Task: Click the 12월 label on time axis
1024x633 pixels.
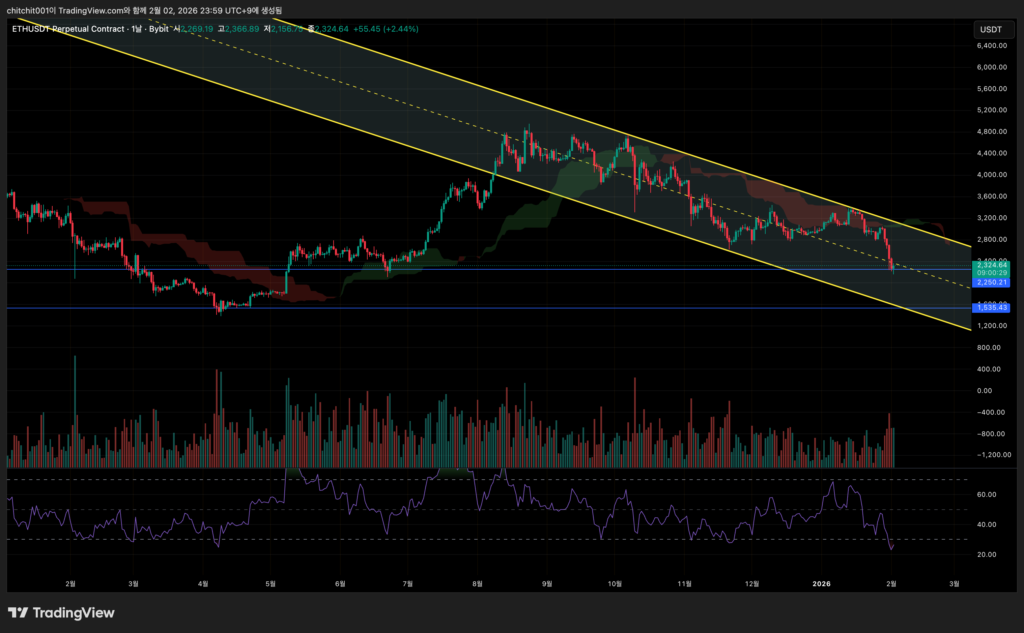Action: [x=753, y=582]
